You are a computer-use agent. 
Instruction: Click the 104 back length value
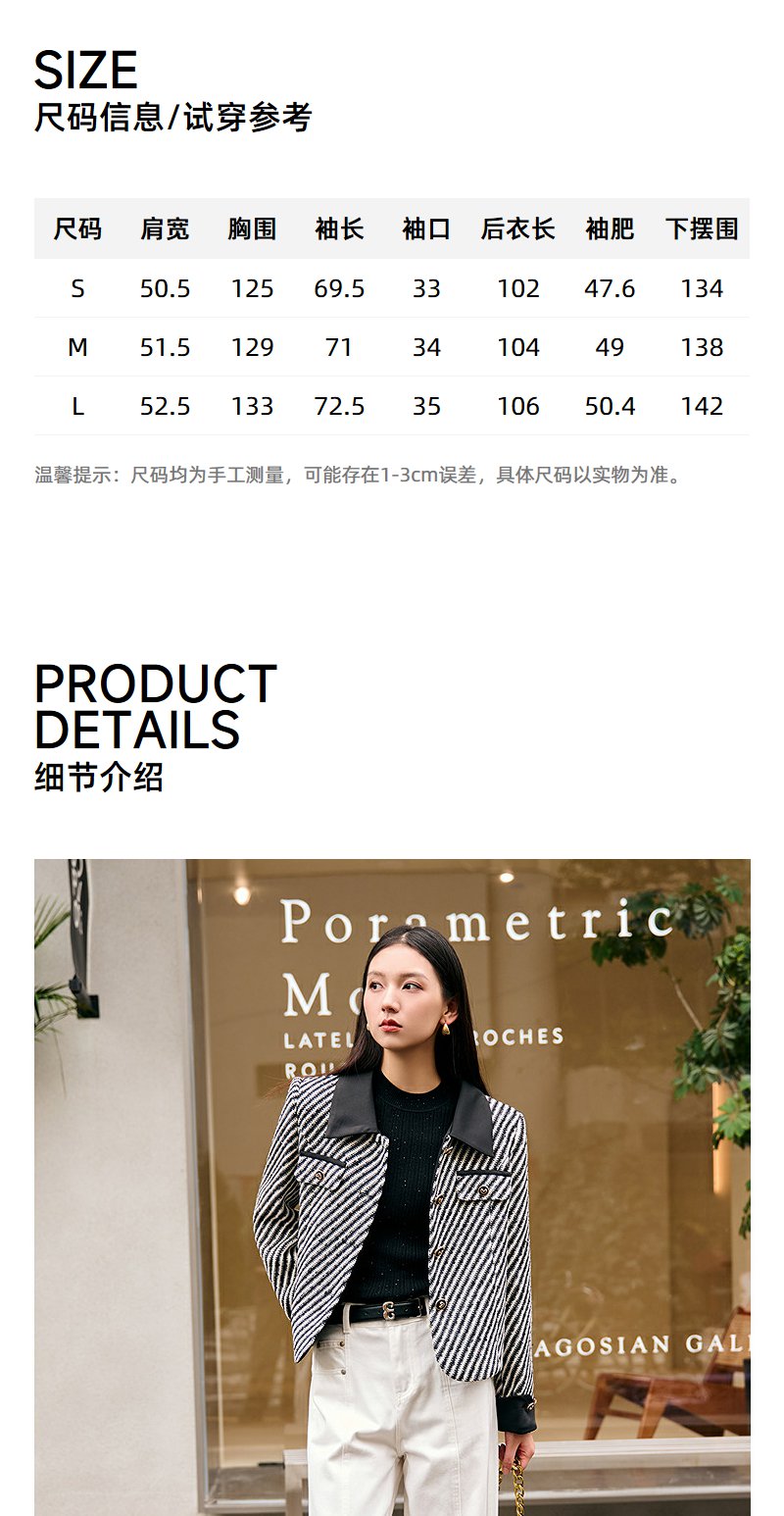[x=518, y=347]
